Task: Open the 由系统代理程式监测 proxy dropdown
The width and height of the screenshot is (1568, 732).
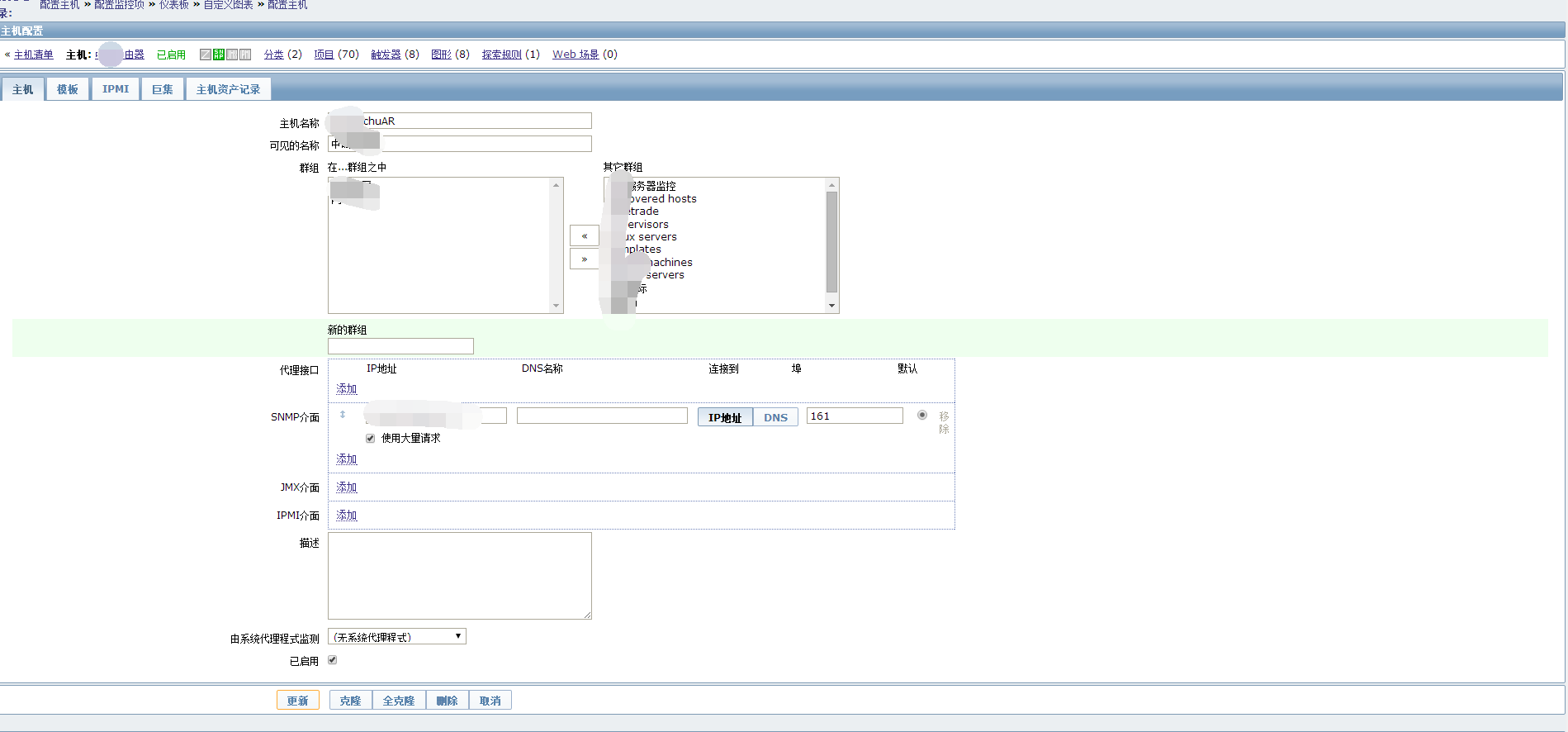Action: point(397,637)
